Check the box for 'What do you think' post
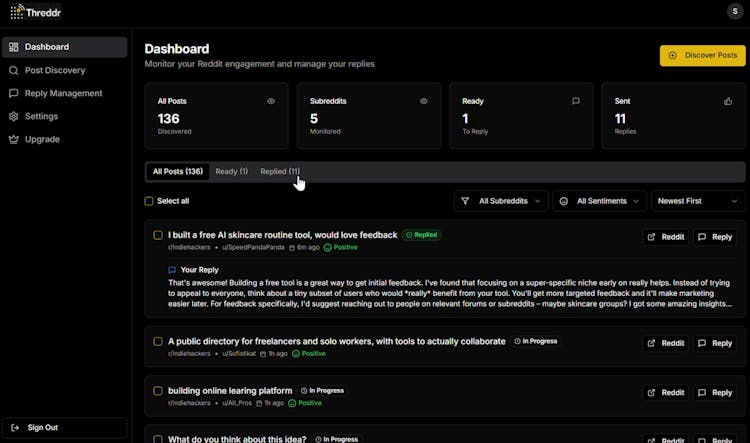This screenshot has width=750, height=443. click(158, 439)
